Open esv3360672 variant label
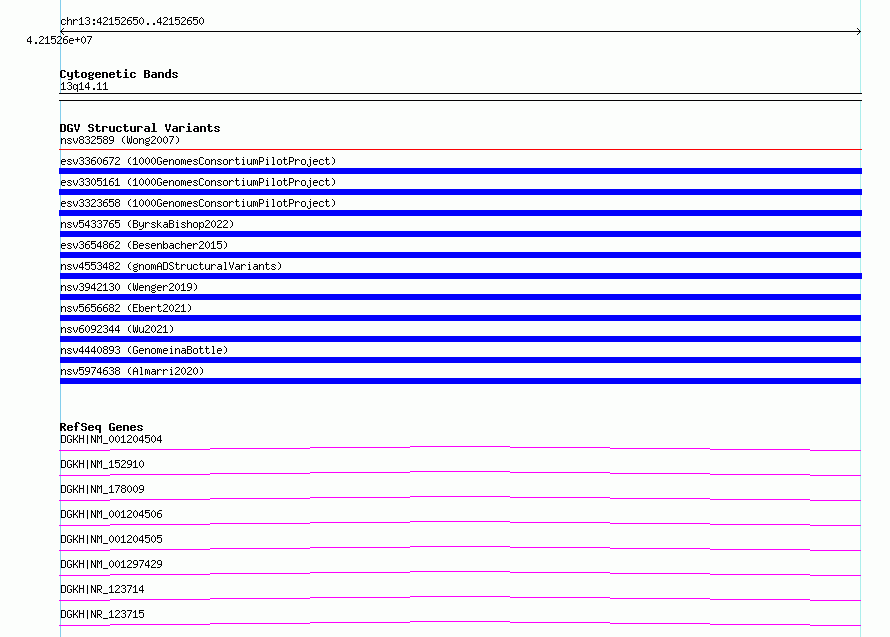The image size is (890, 637). click(x=198, y=161)
